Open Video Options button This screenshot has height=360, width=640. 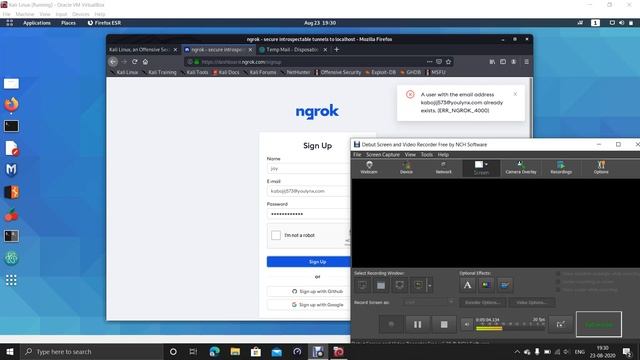pos(531,302)
